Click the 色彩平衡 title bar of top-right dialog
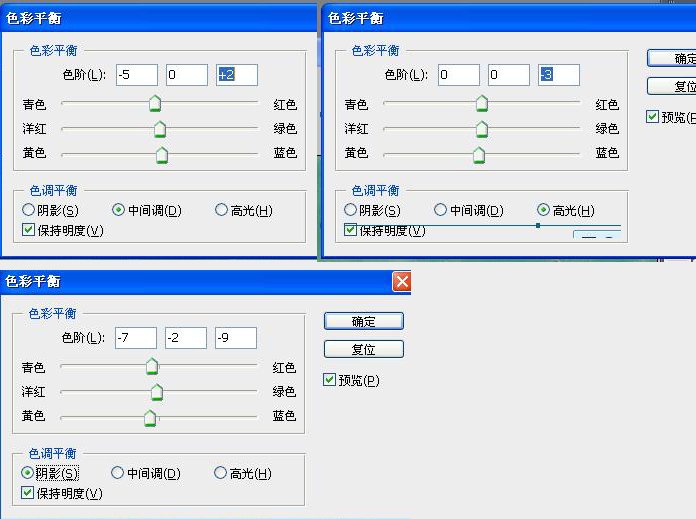696x519 pixels. point(509,18)
